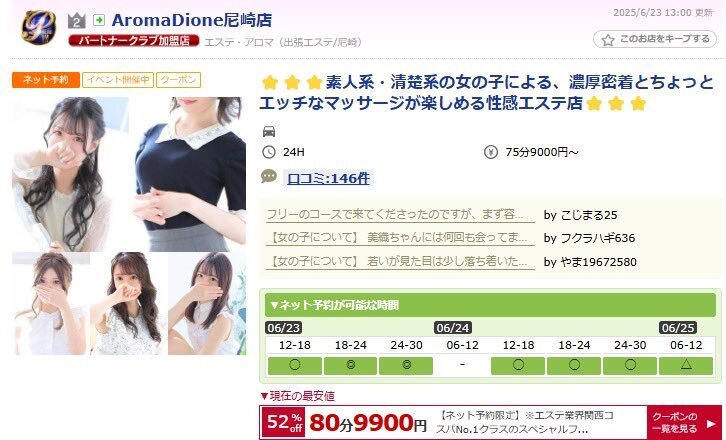
Task: Open the main shop photo collage
Action: click(129, 226)
